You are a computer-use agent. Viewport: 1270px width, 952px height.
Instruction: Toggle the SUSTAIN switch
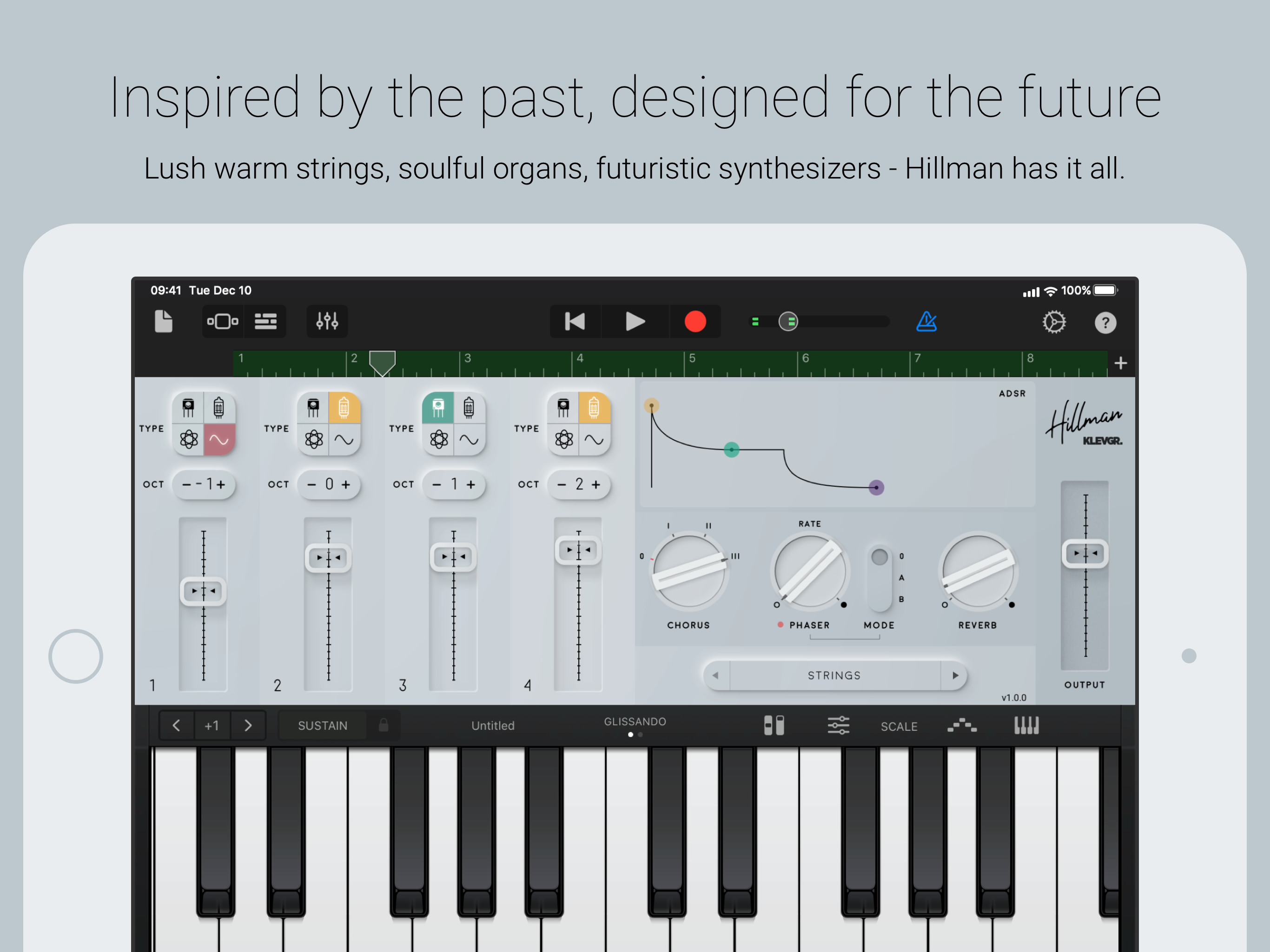[322, 726]
